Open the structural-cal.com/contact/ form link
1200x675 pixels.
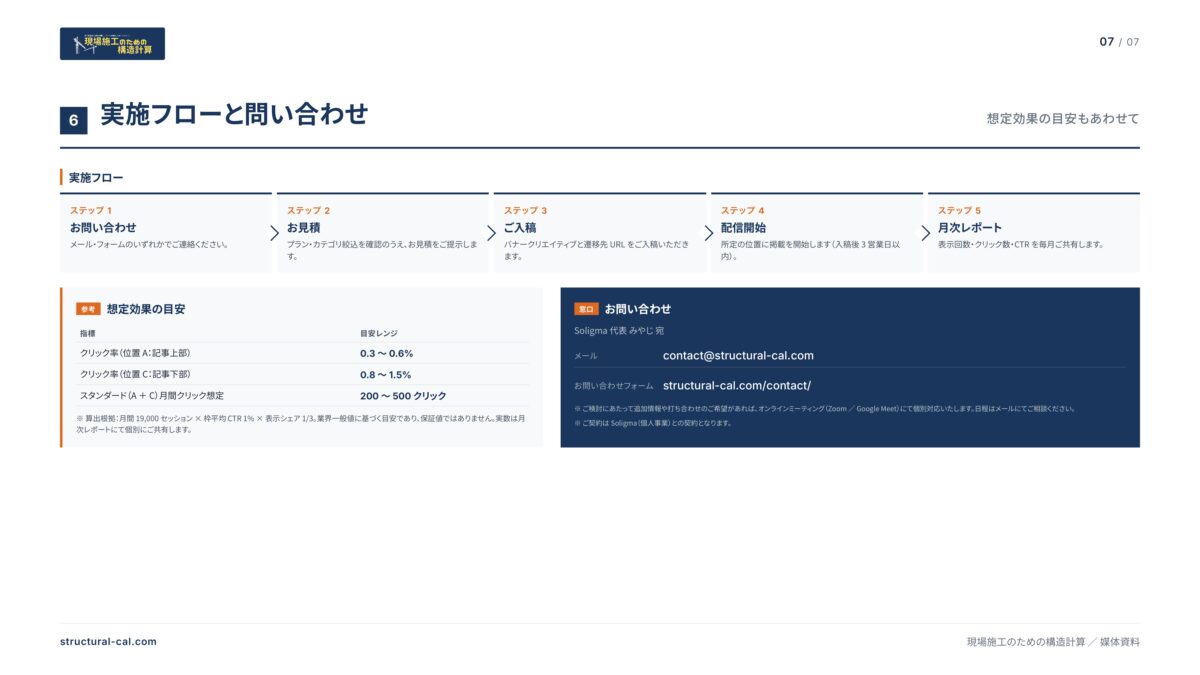pyautogui.click(x=737, y=385)
